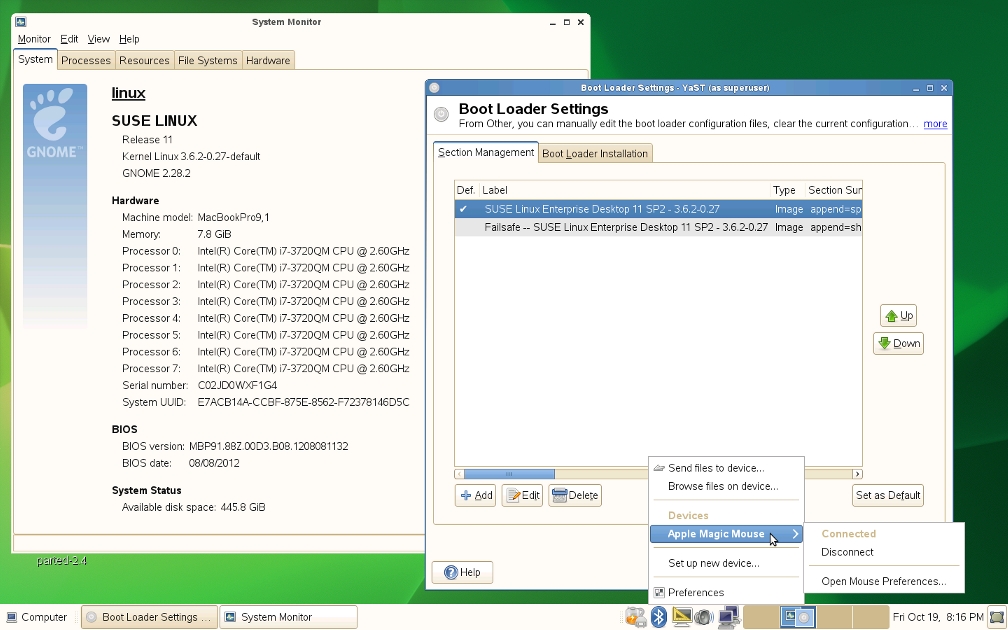Maximize the Boot Loader Settings window

point(930,88)
